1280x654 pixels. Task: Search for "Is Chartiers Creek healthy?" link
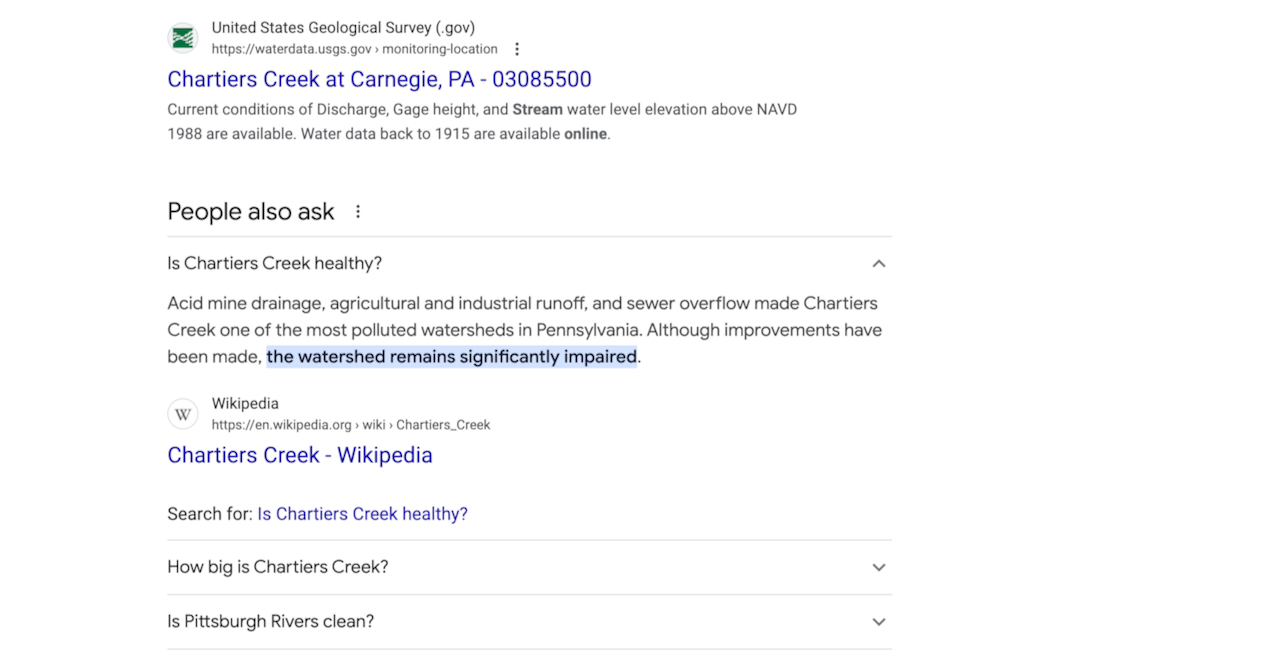coord(362,514)
